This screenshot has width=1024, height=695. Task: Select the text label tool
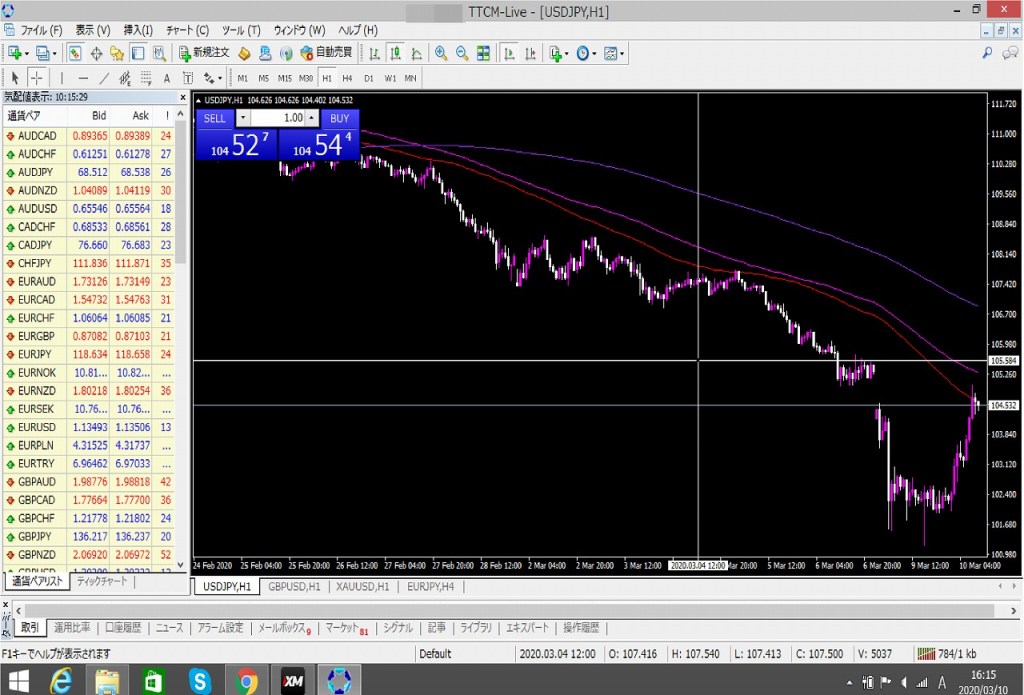click(166, 78)
